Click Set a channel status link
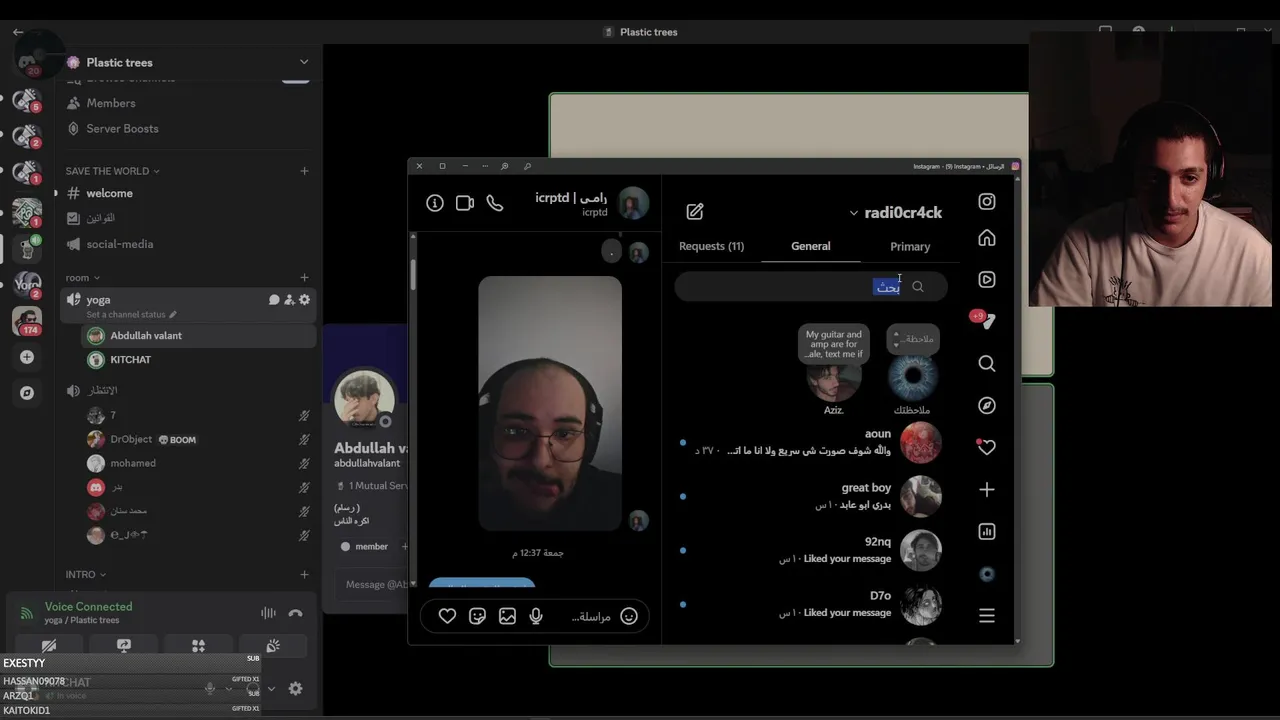 [x=131, y=314]
